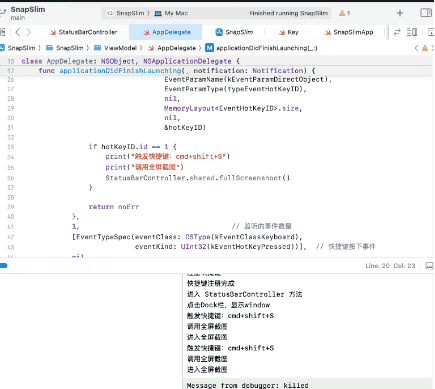This screenshot has width=435, height=389.
Task: Open the ViewModel folder in jump bar
Action: 116,48
